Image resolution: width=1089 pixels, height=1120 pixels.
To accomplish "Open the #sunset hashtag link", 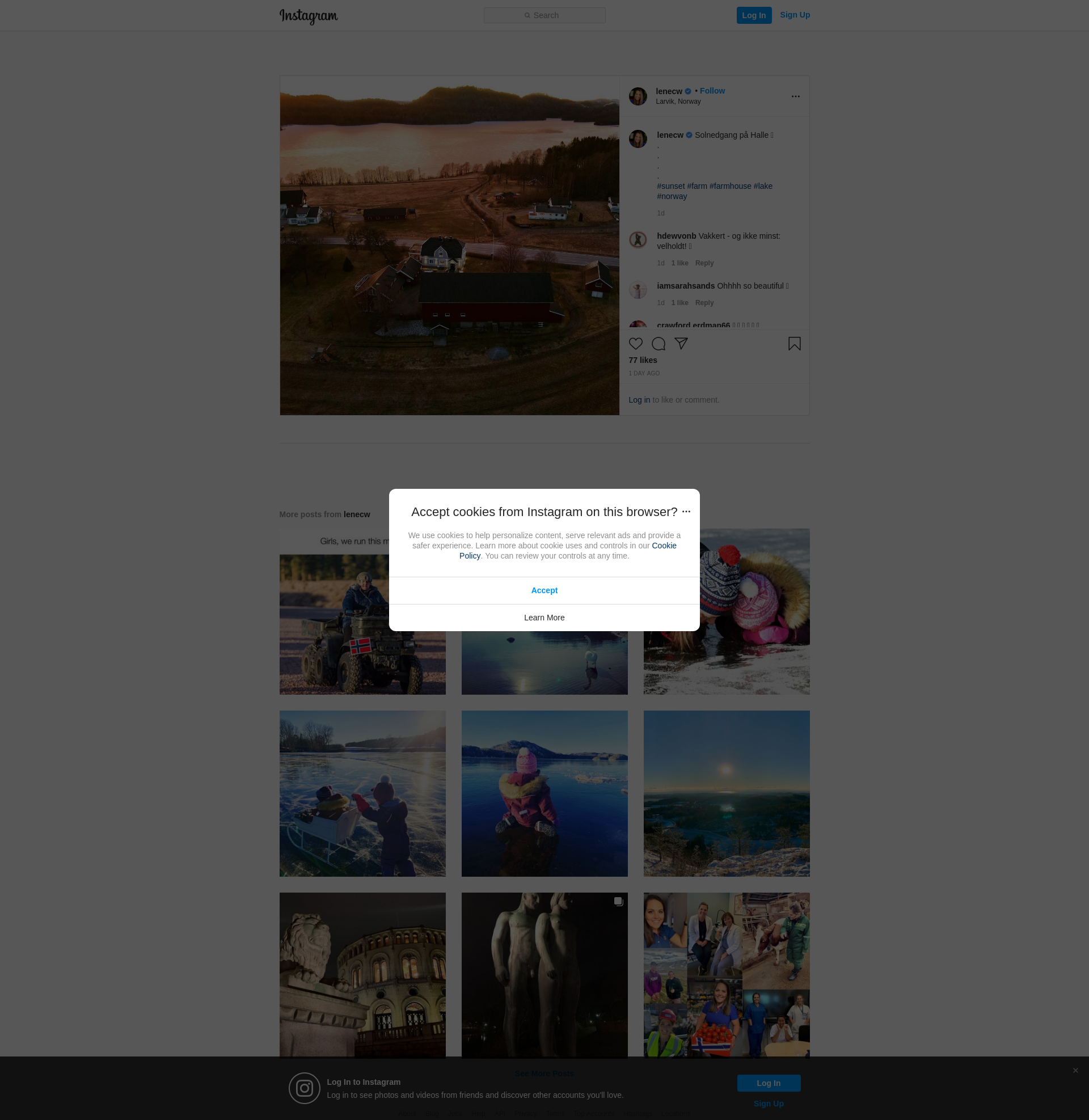I will coord(670,187).
